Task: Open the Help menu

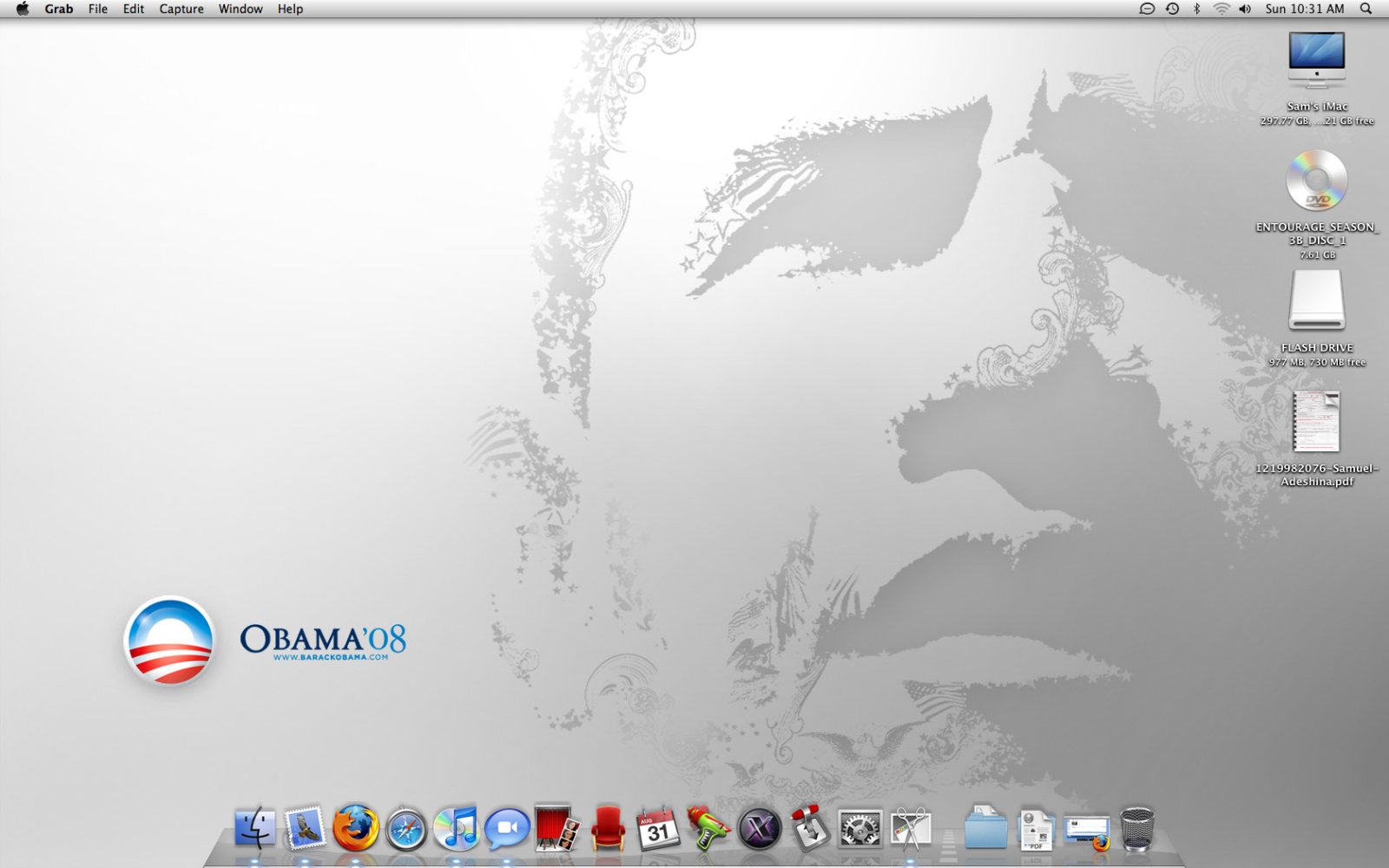Action: pyautogui.click(x=290, y=9)
